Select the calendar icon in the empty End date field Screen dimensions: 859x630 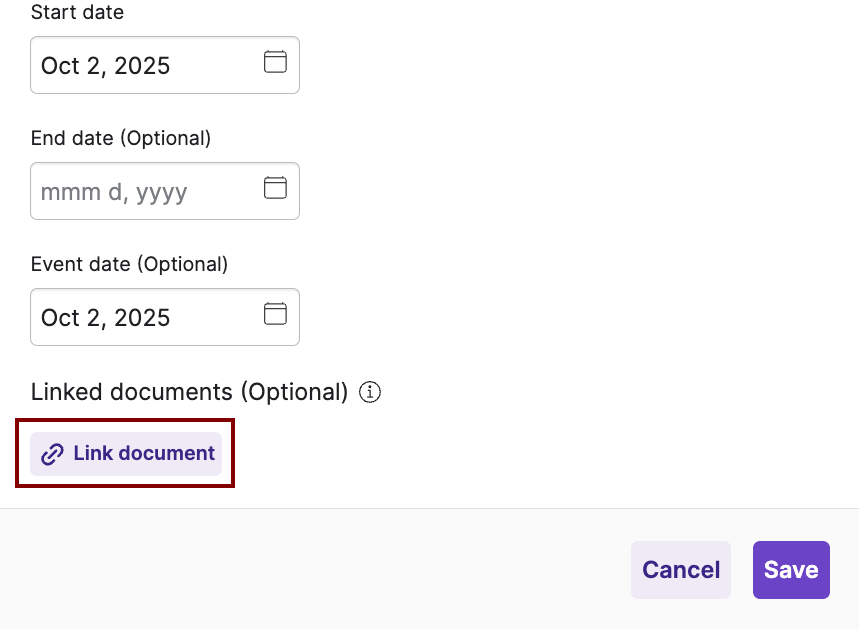pyautogui.click(x=274, y=187)
